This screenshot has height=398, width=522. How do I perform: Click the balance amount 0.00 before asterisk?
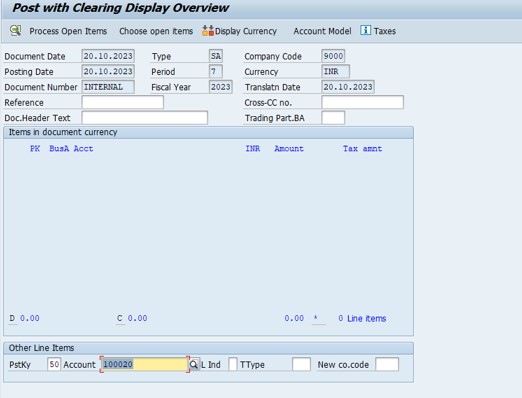pyautogui.click(x=294, y=318)
